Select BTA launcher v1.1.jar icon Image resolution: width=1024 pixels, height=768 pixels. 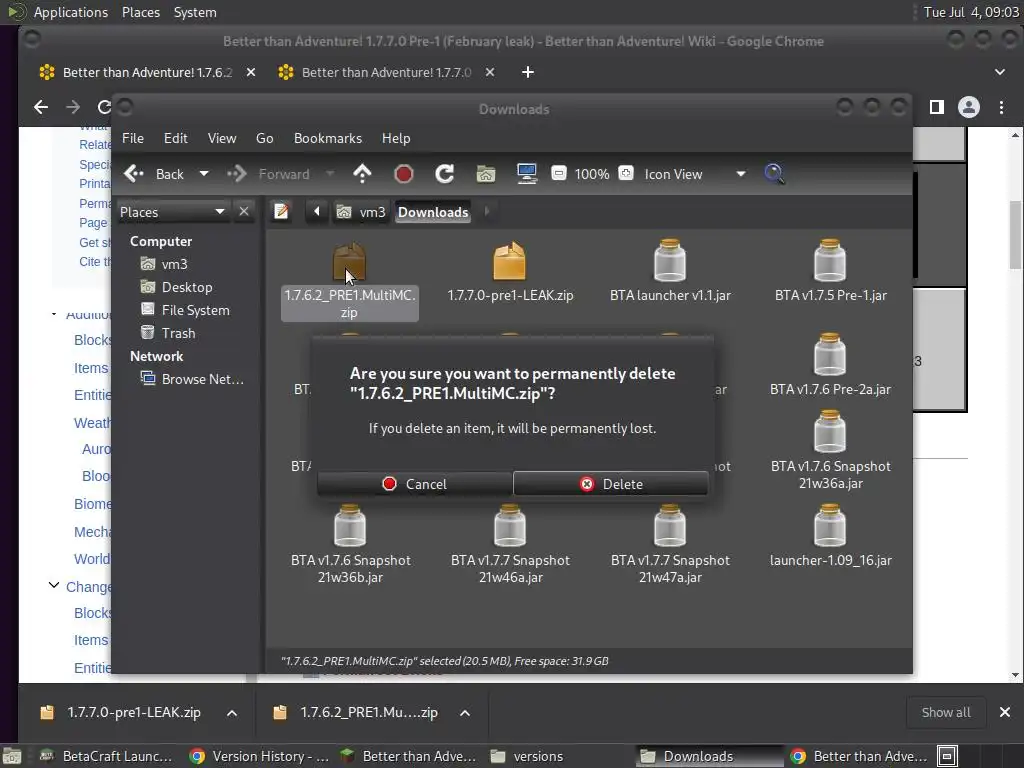tap(670, 260)
